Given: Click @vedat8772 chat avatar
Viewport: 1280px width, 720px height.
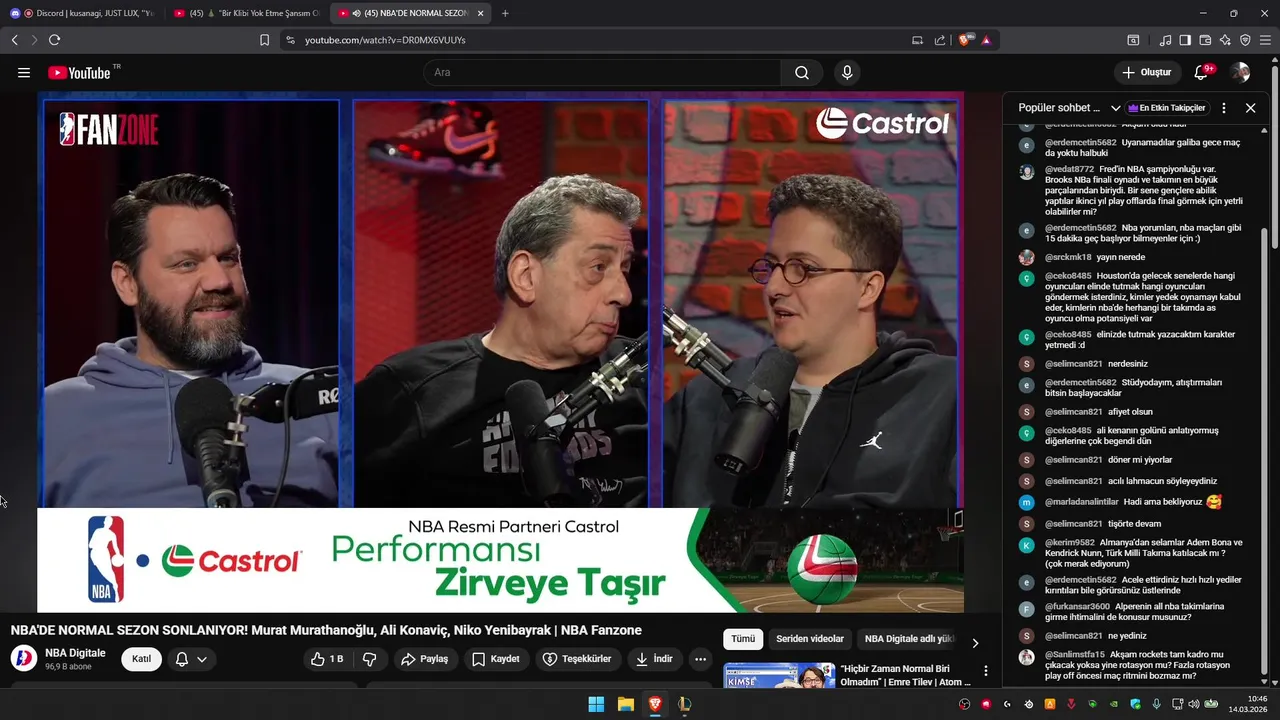Looking at the screenshot, I should coord(1026,171).
